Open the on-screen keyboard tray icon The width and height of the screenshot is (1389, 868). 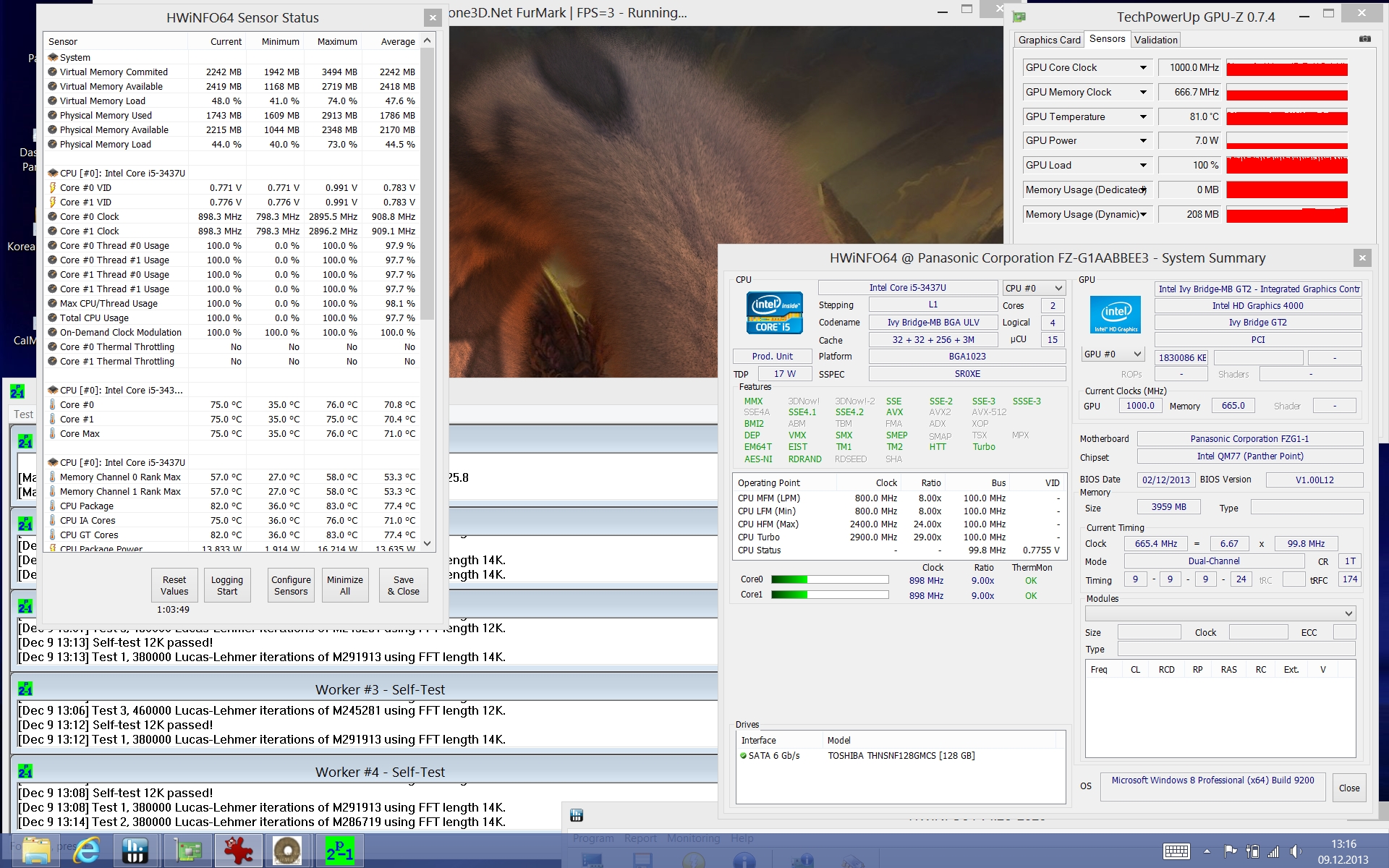pos(1176,851)
